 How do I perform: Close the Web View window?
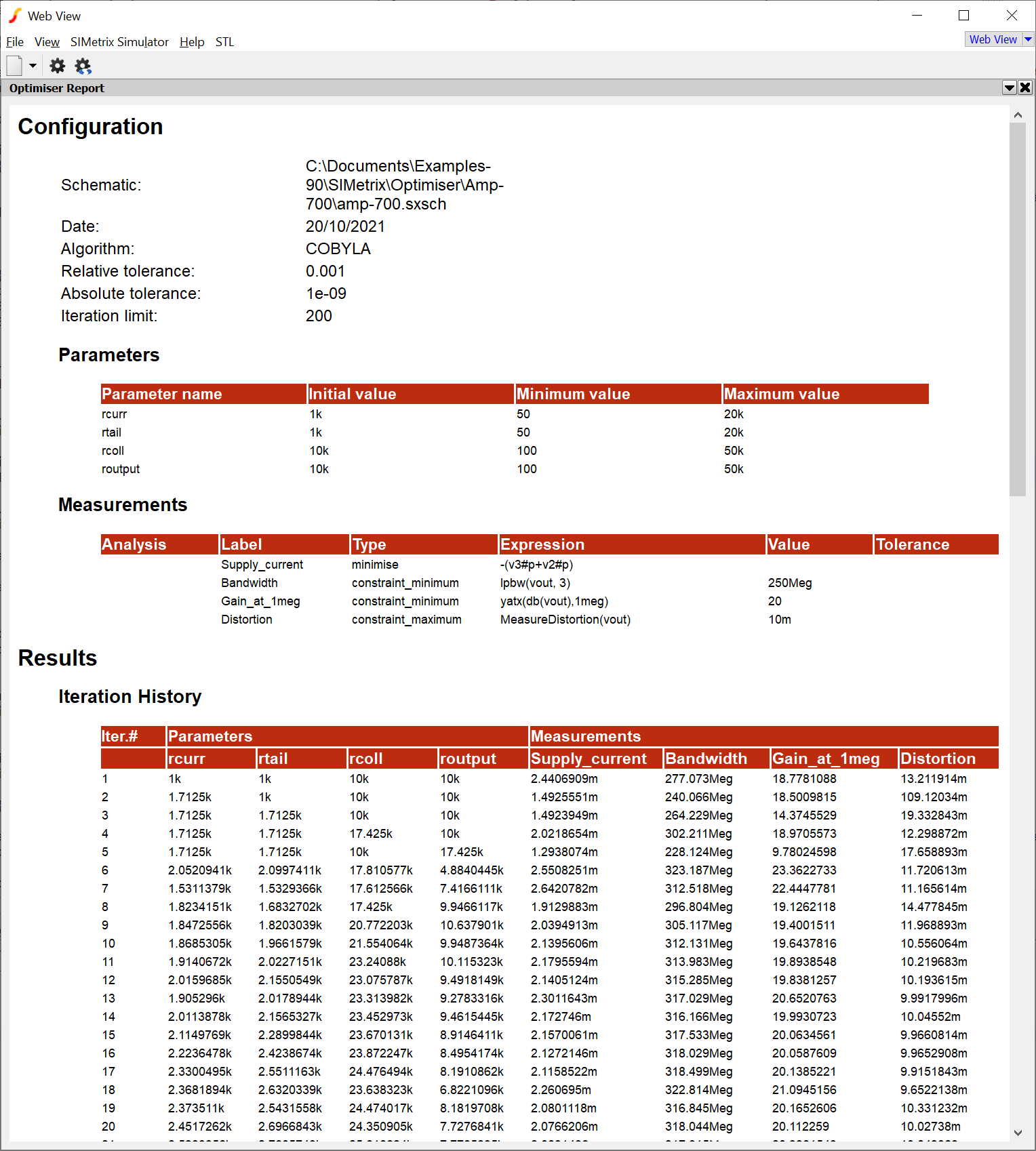(x=1011, y=15)
